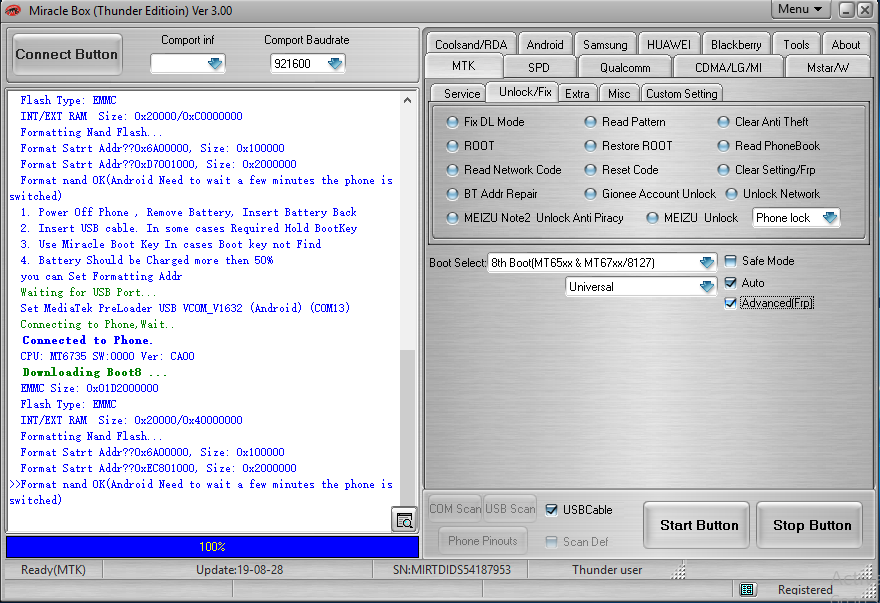Open the Misc sub-tab
Viewport: 880px width, 603px height.
(619, 94)
